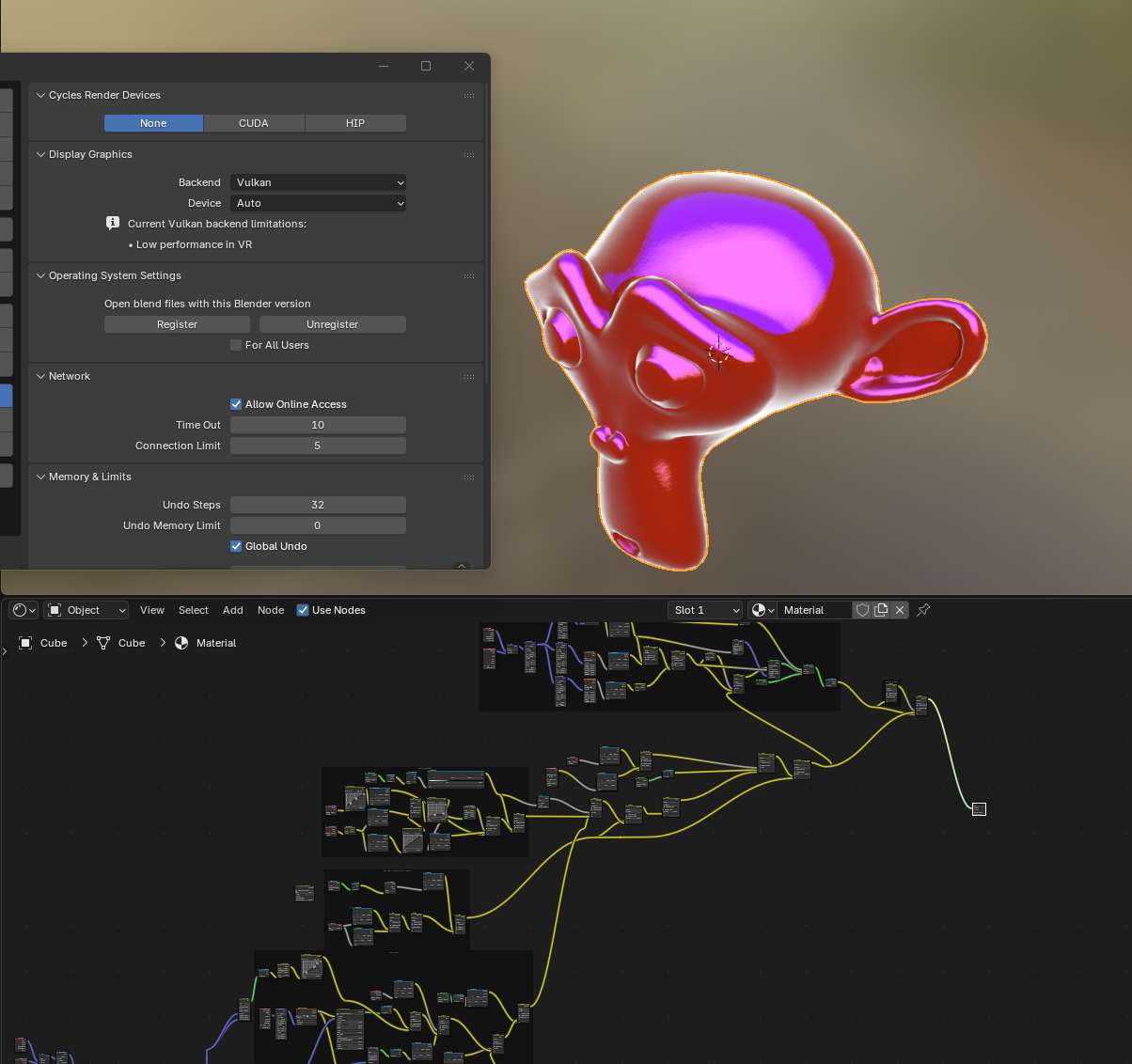
Task: Open the Device dropdown showing Auto
Action: point(318,203)
